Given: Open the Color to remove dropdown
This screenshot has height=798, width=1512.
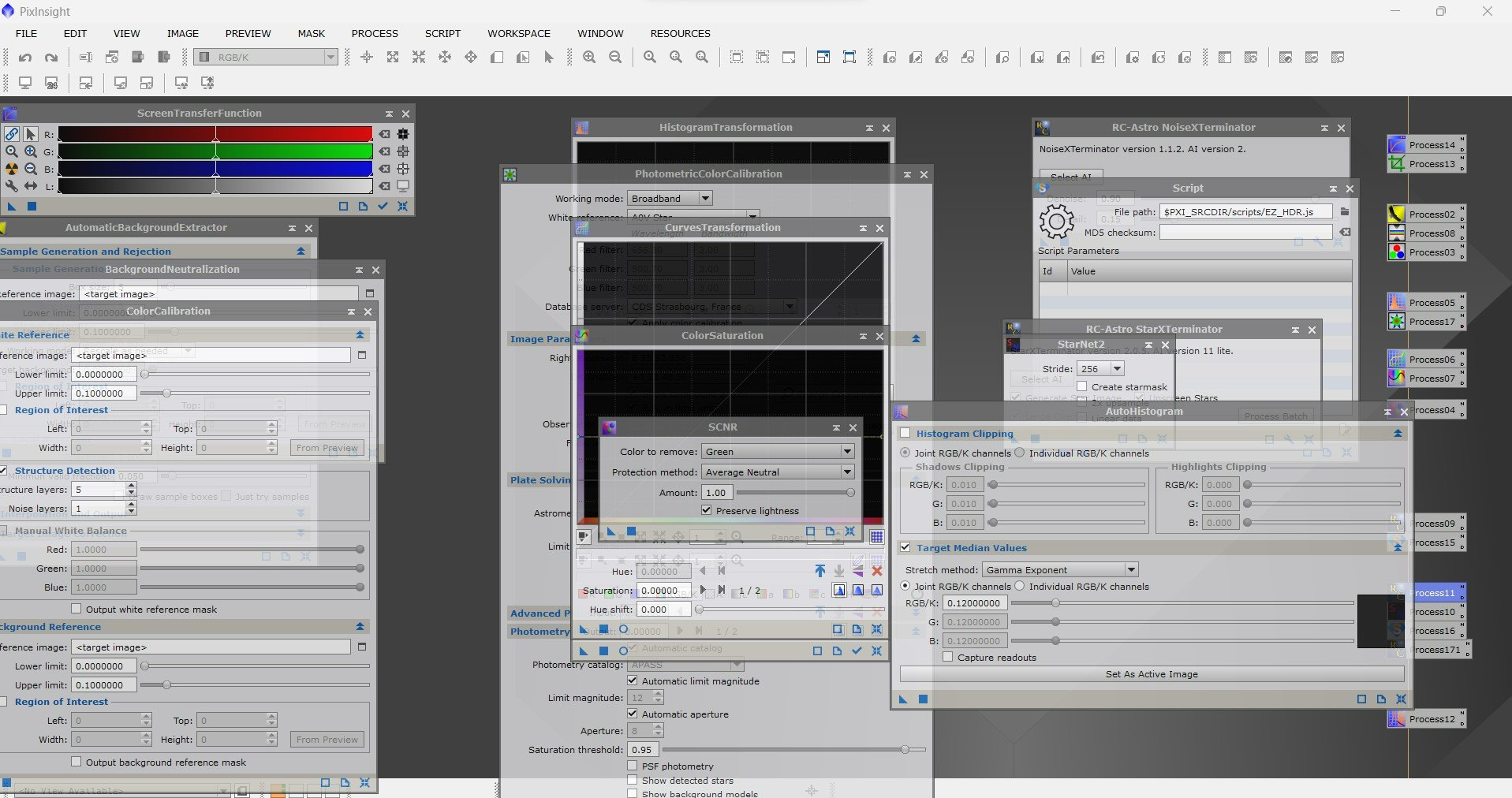Looking at the screenshot, I should coord(778,452).
